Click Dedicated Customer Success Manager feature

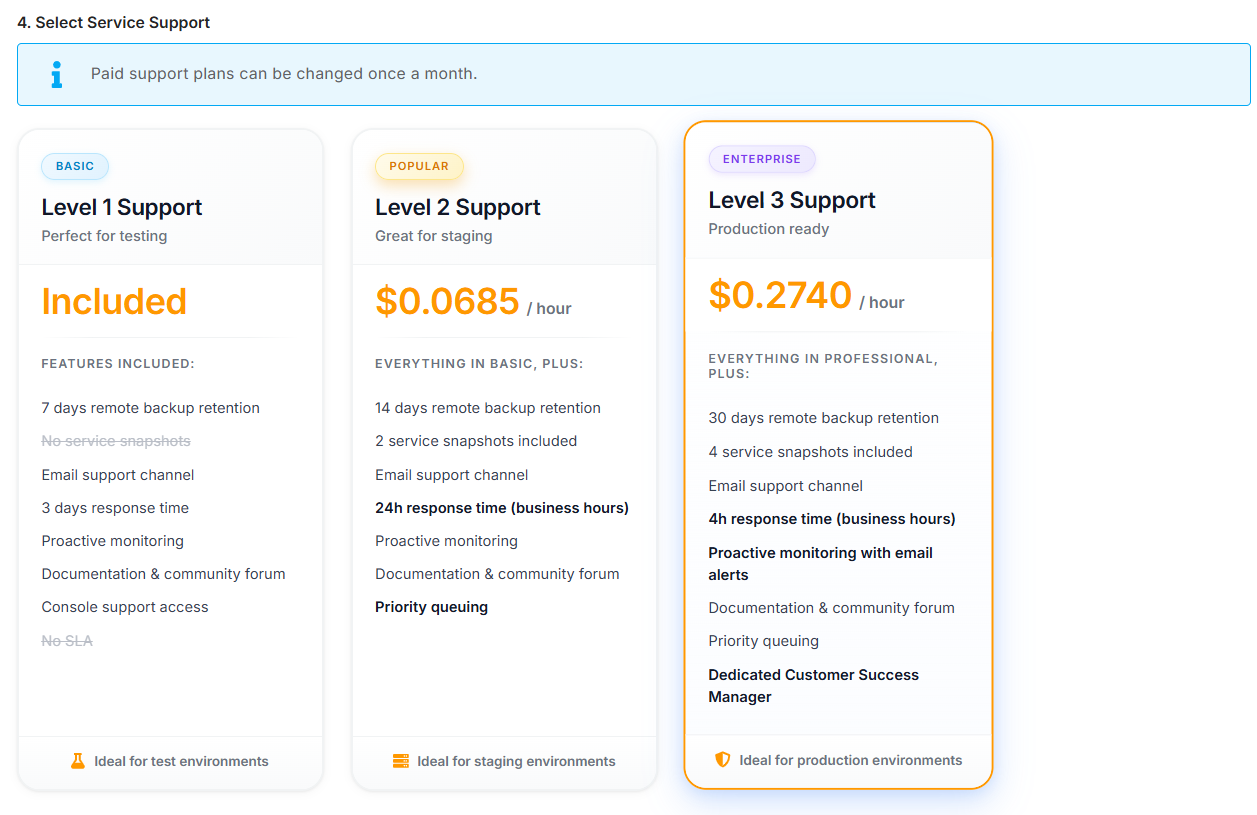point(813,686)
